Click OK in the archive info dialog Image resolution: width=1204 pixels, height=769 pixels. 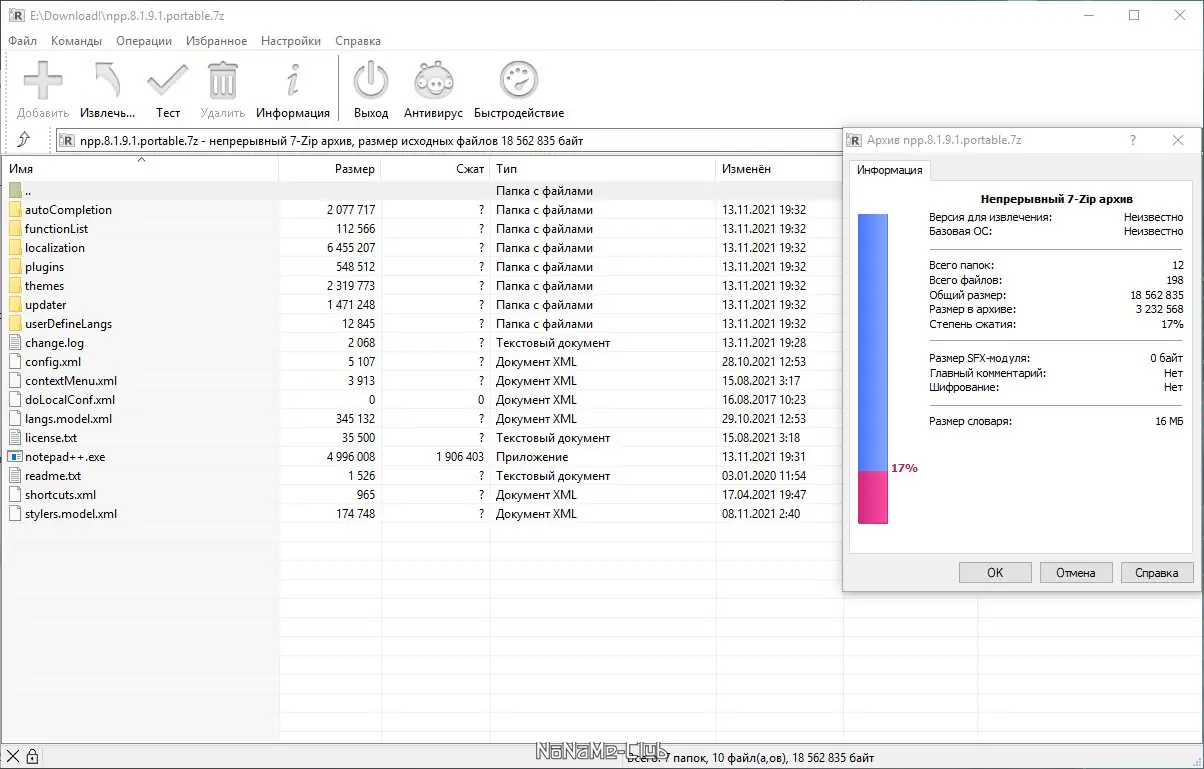(x=995, y=573)
